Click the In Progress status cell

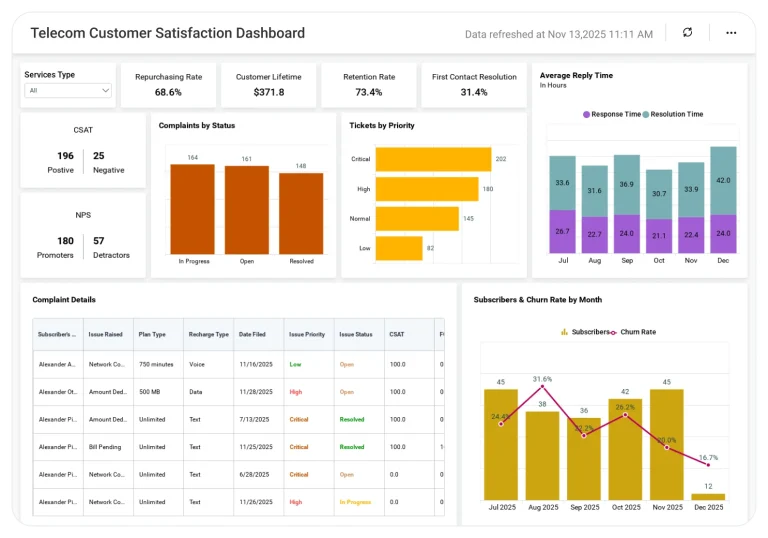pos(359,502)
